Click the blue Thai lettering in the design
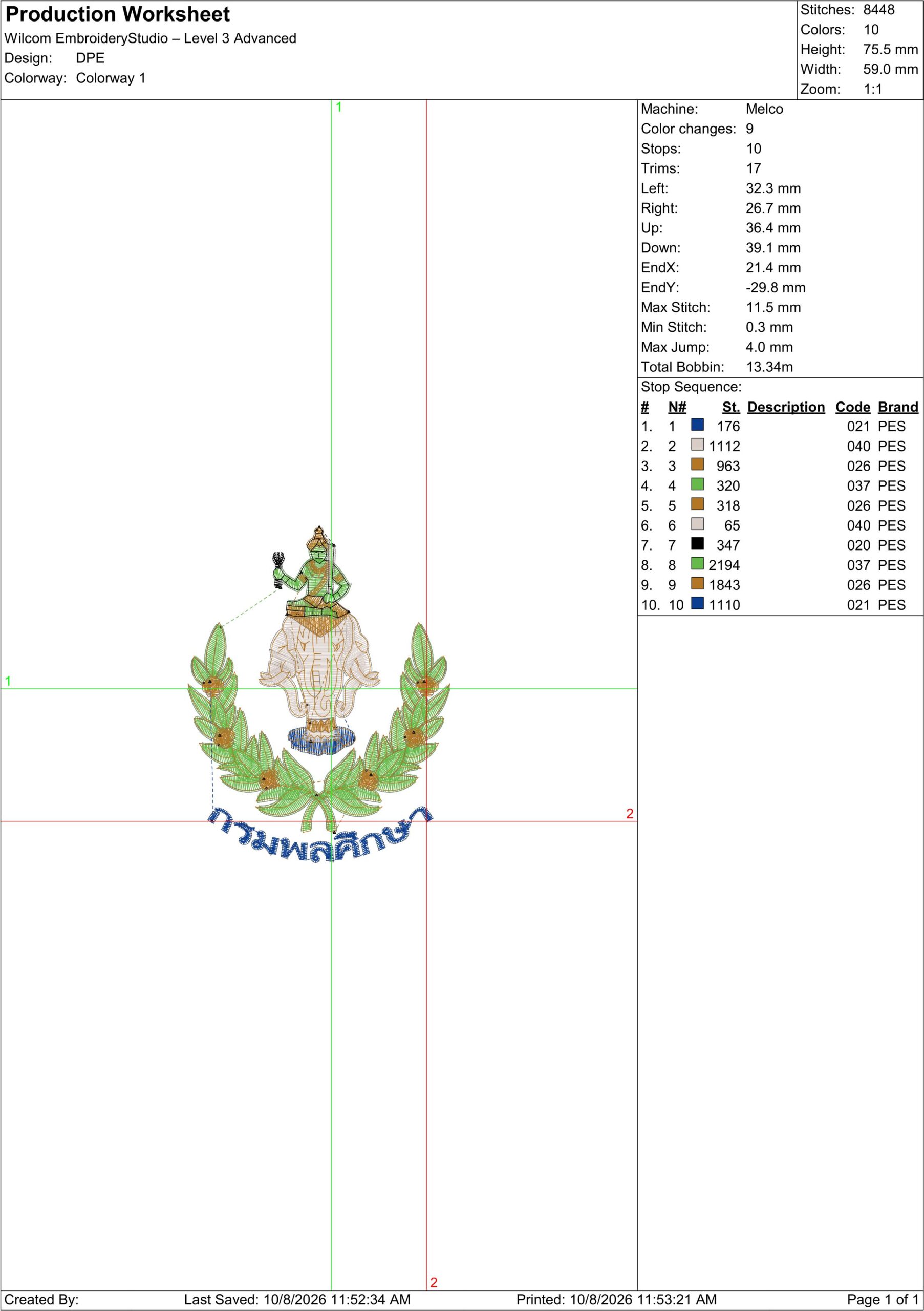Image resolution: width=924 pixels, height=1311 pixels. pos(319,835)
